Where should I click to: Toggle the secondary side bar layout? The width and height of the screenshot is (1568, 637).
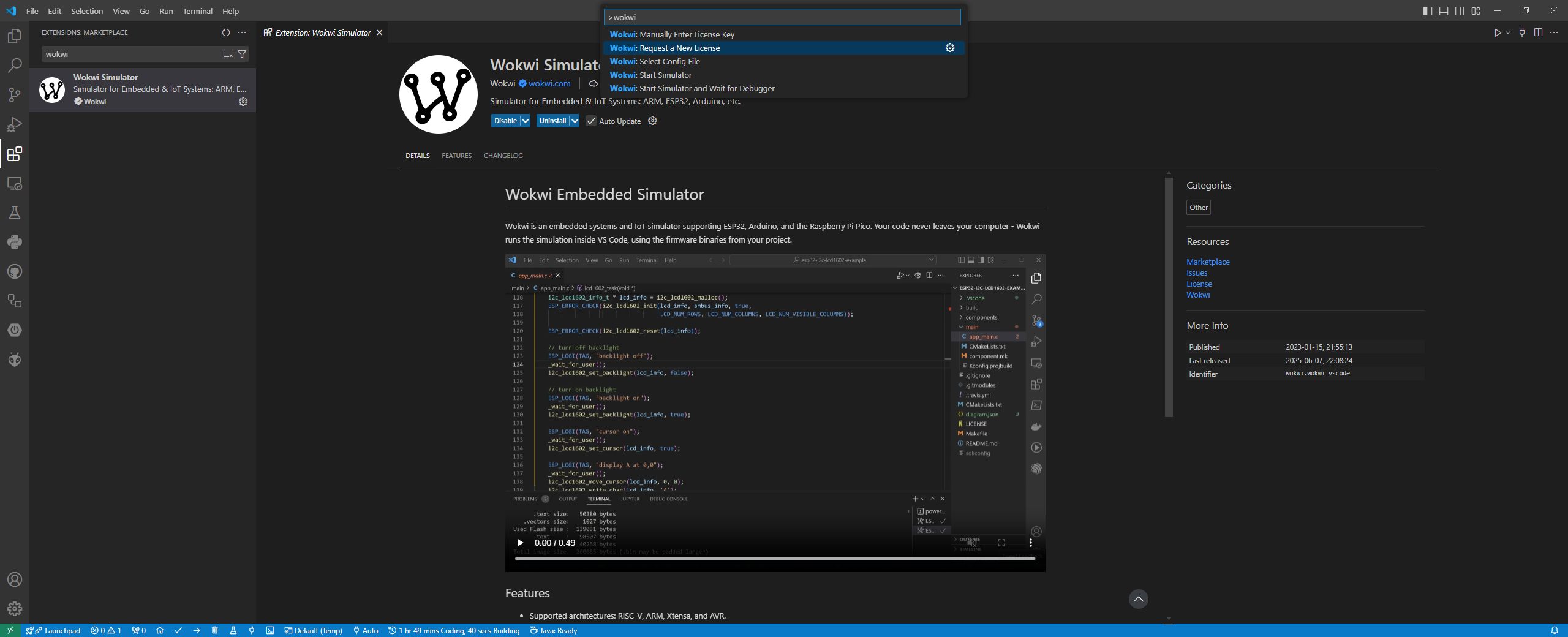pos(1460,11)
